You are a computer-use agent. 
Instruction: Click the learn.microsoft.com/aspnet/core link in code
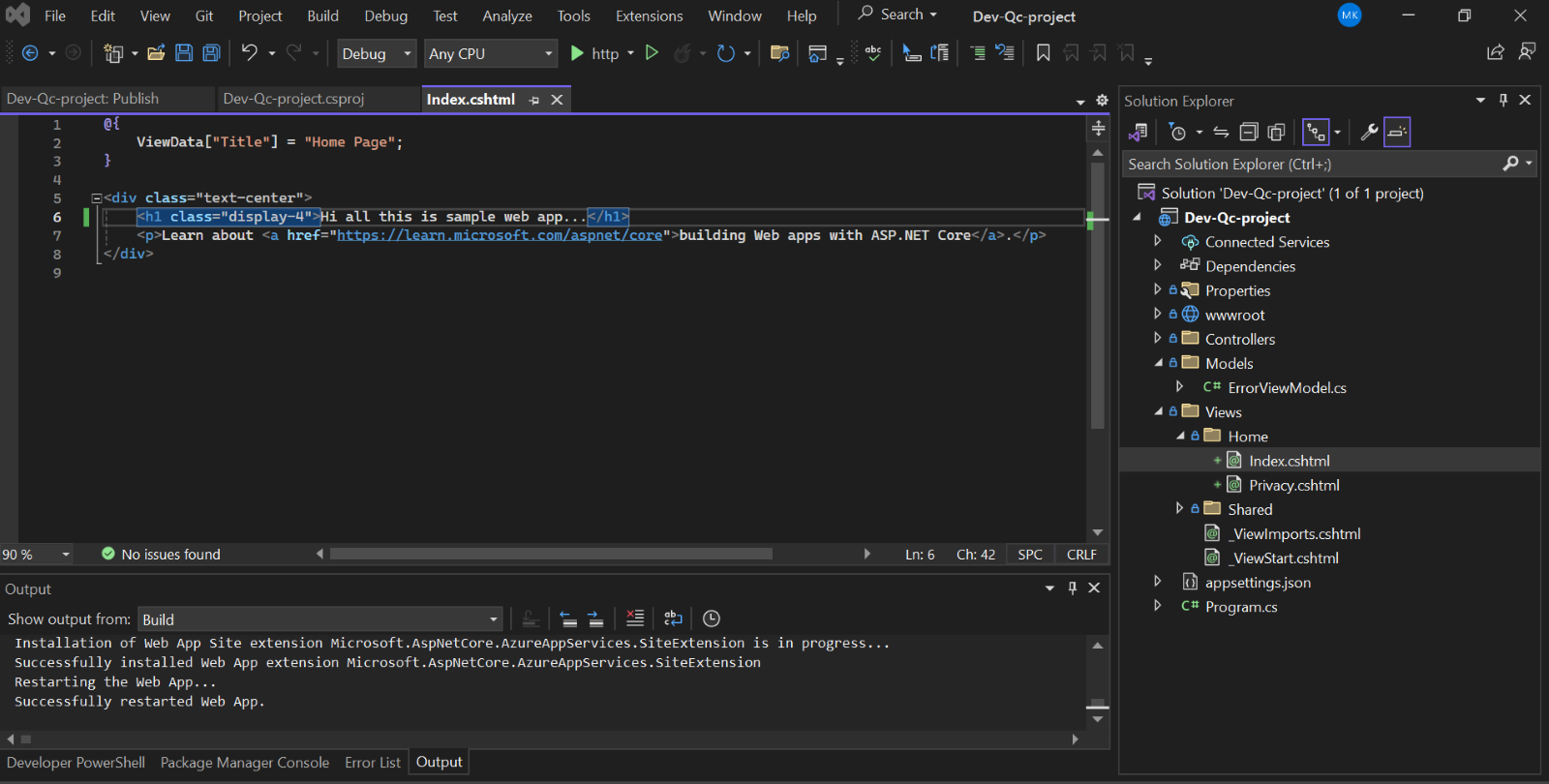point(500,235)
